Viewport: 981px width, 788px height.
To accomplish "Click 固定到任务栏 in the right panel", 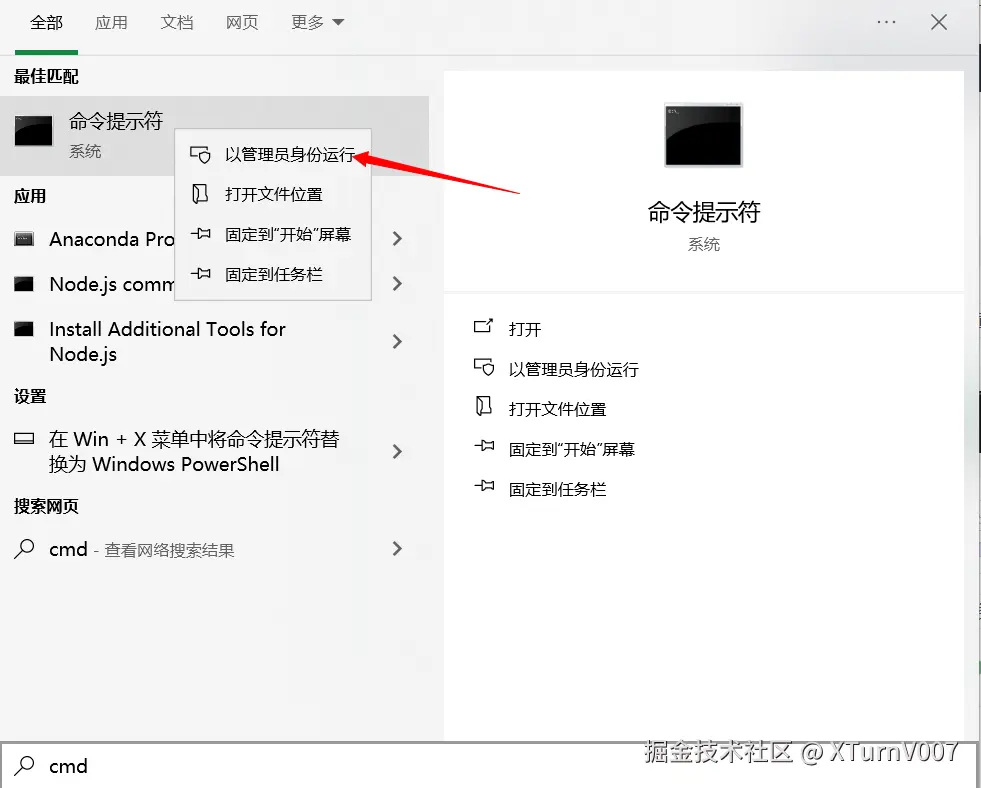I will pyautogui.click(x=558, y=488).
